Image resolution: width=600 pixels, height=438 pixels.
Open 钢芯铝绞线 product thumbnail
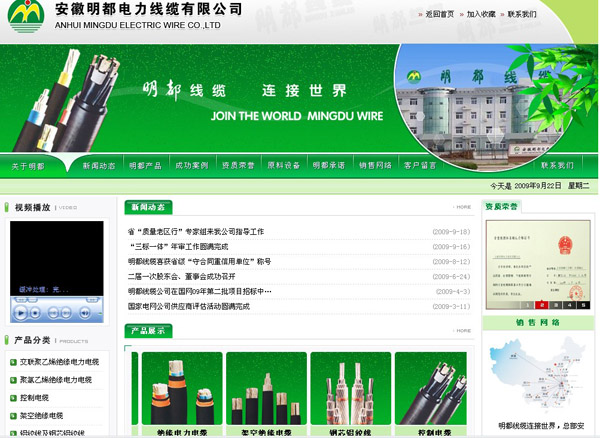click(351, 388)
